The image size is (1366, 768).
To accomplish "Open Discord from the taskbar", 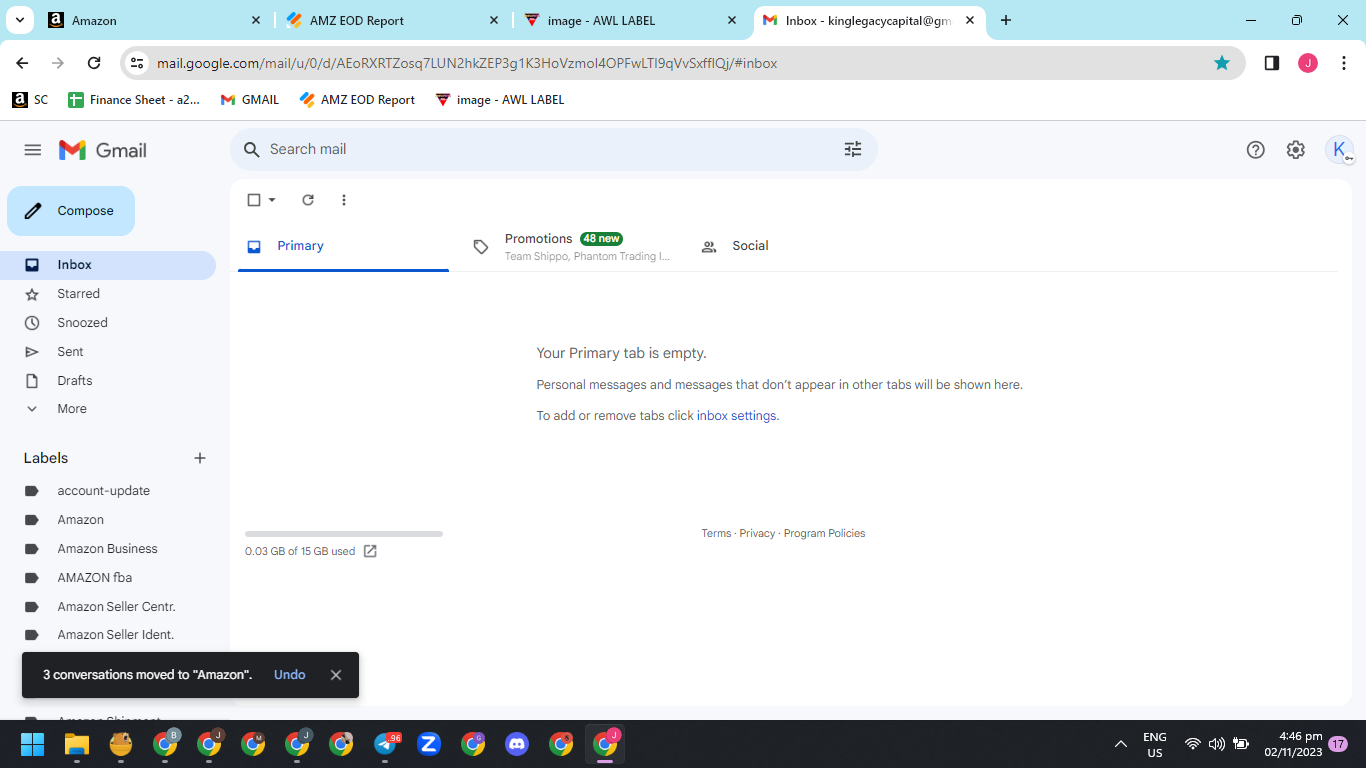I will [517, 744].
